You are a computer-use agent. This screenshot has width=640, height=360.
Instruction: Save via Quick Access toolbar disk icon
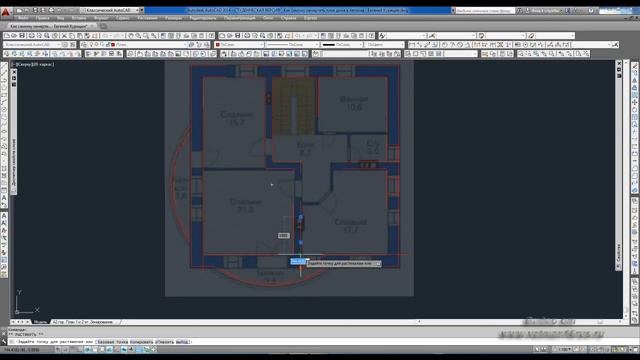tap(35, 10)
